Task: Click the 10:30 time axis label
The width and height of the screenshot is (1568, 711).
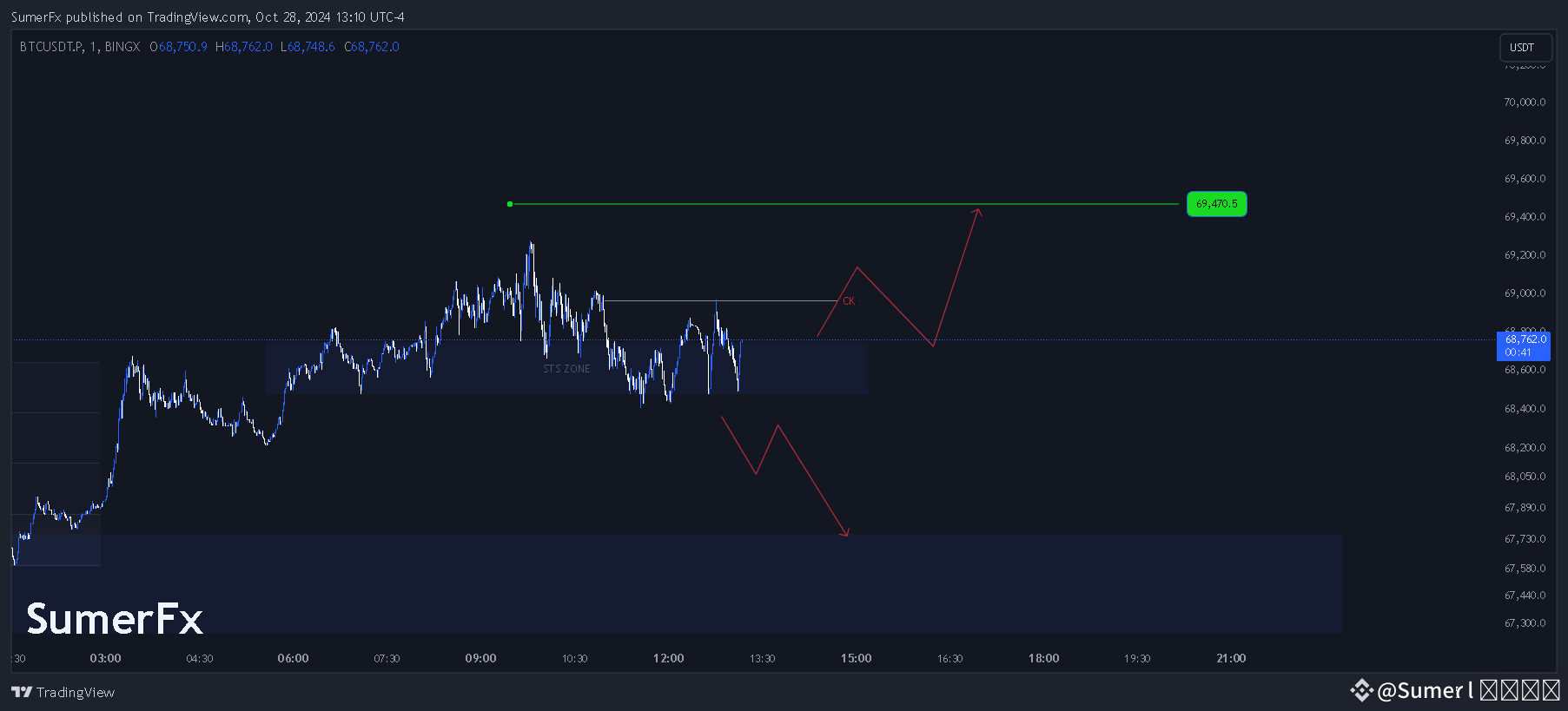Action: (x=575, y=659)
